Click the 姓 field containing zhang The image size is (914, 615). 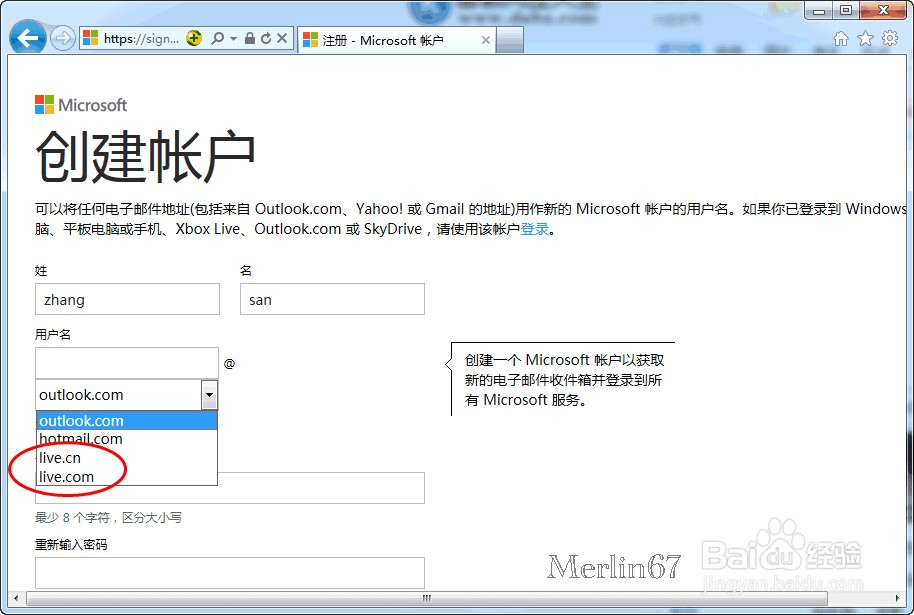click(x=127, y=299)
